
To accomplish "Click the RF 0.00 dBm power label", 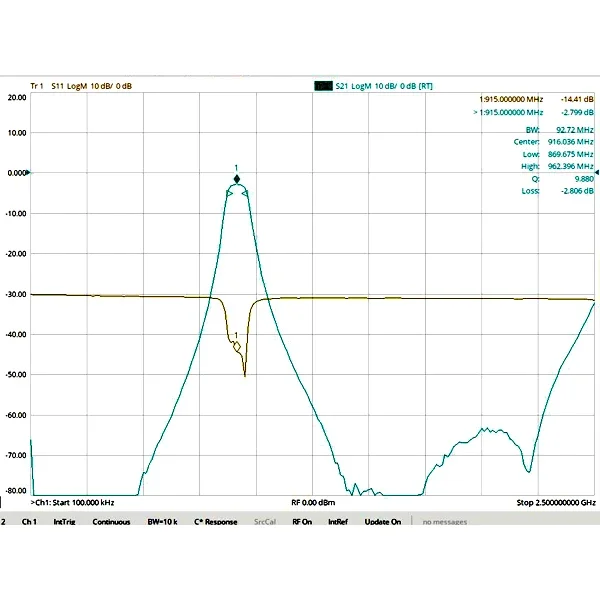I will click(x=313, y=502).
